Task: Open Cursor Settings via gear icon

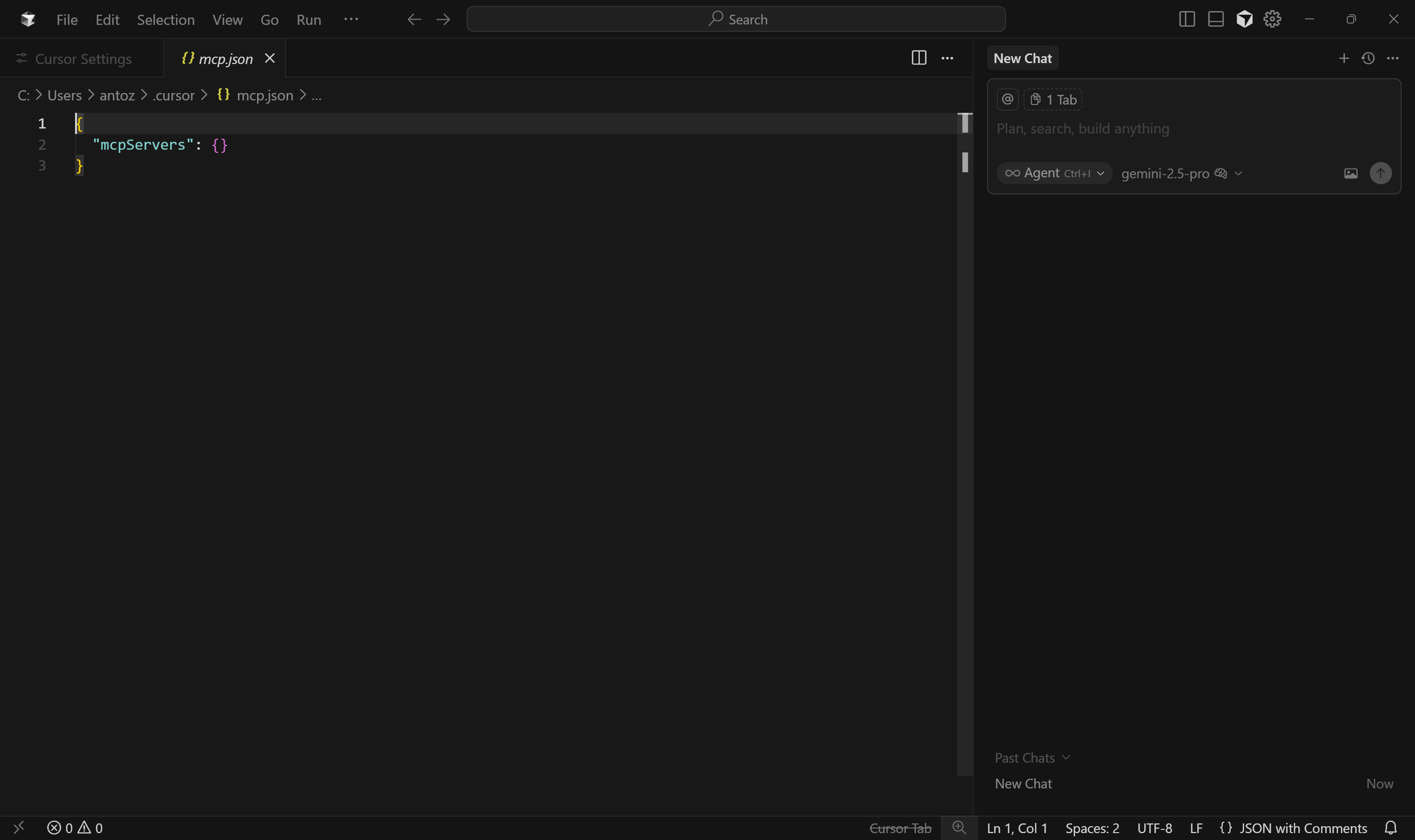Action: [1272, 19]
